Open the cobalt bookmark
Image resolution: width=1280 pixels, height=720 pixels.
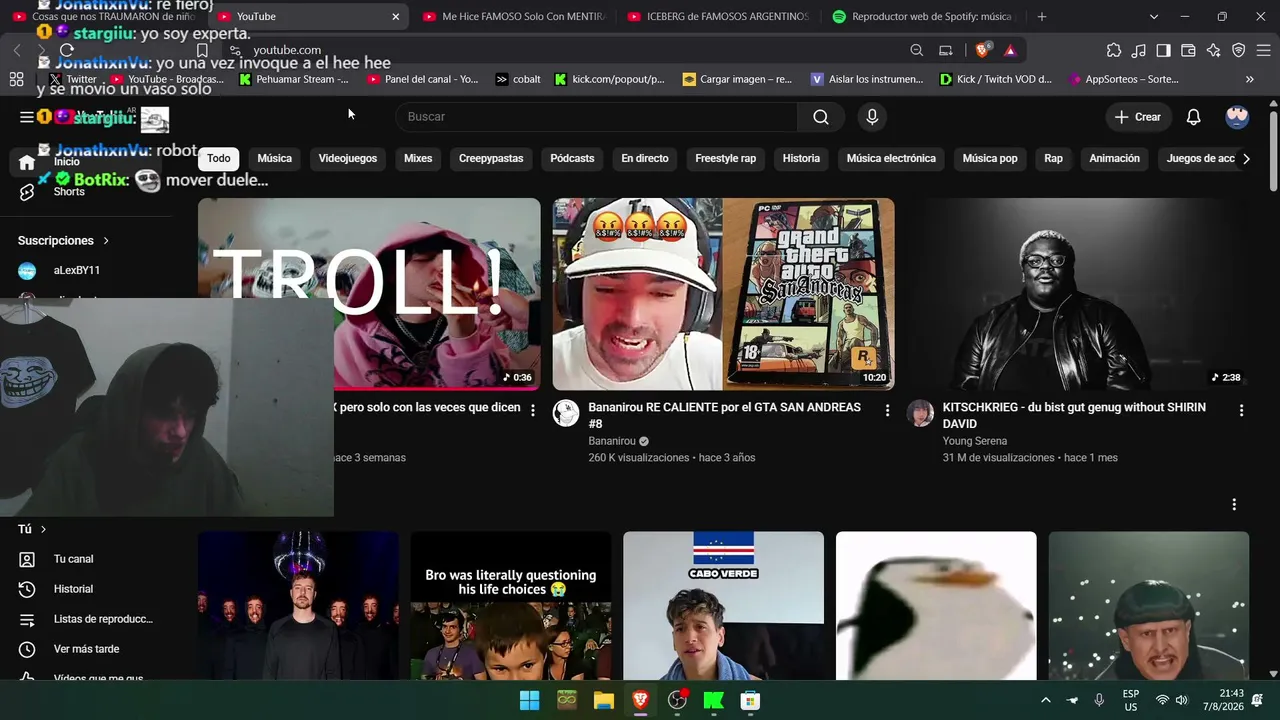click(x=519, y=79)
